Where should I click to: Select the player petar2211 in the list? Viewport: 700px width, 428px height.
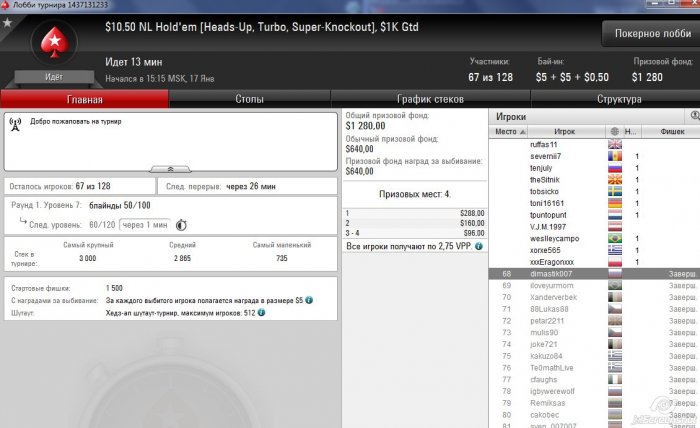coord(594,320)
